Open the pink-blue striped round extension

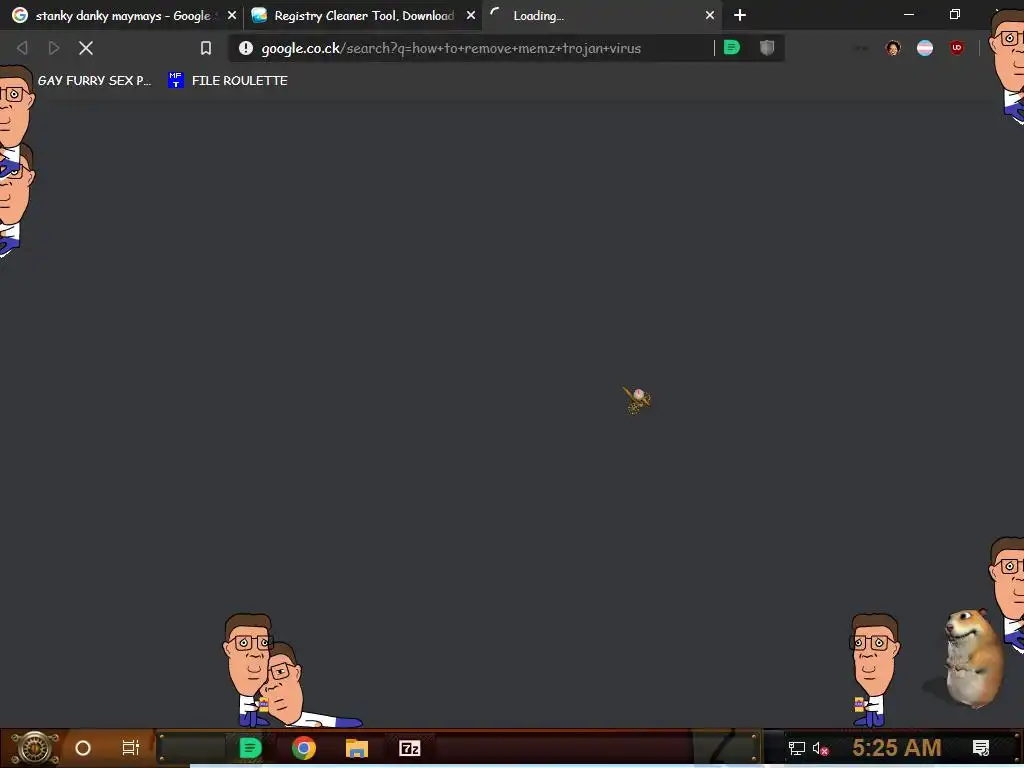pos(925,48)
